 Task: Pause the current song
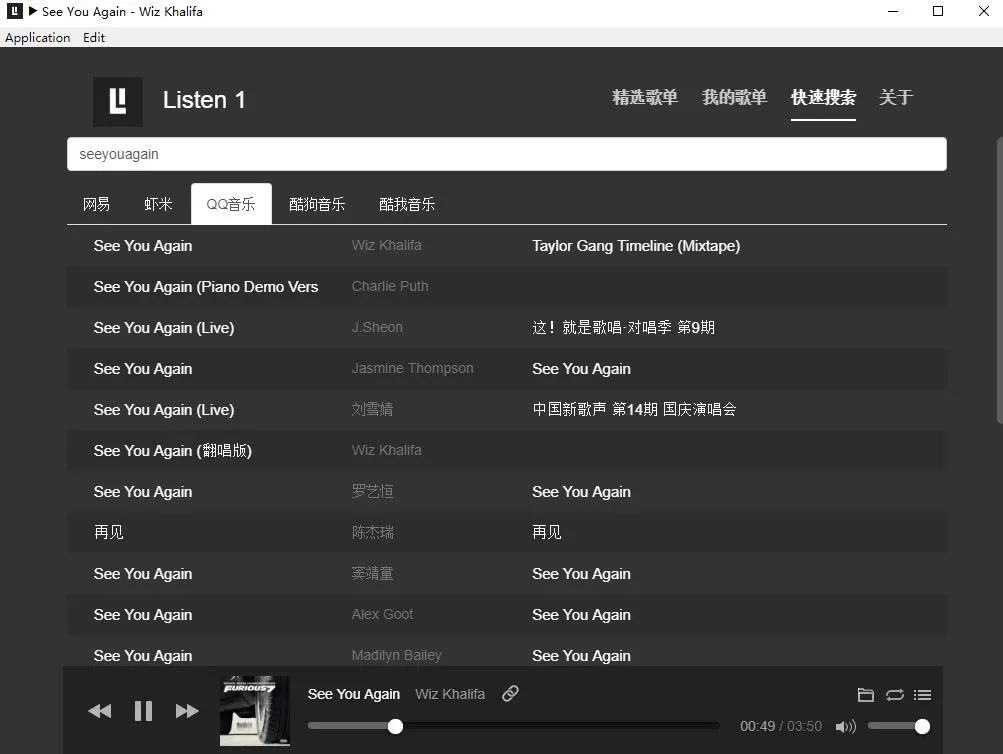point(143,711)
